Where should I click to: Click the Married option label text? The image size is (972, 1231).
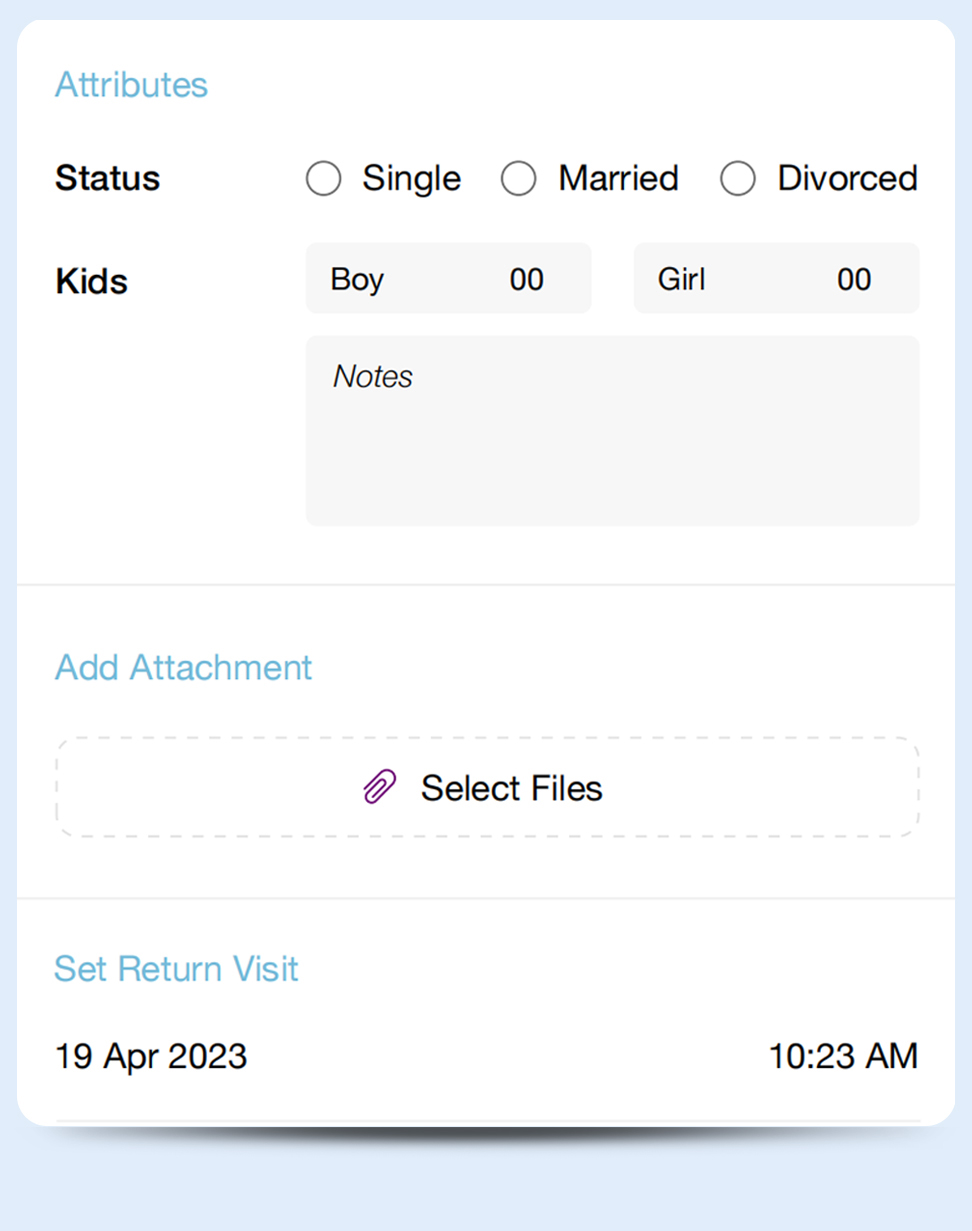tap(618, 179)
